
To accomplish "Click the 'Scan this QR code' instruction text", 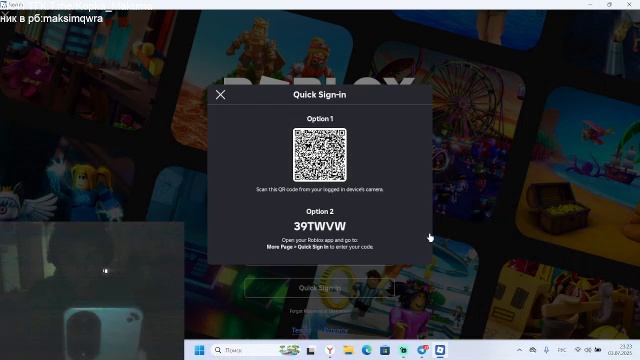I will pyautogui.click(x=320, y=189).
